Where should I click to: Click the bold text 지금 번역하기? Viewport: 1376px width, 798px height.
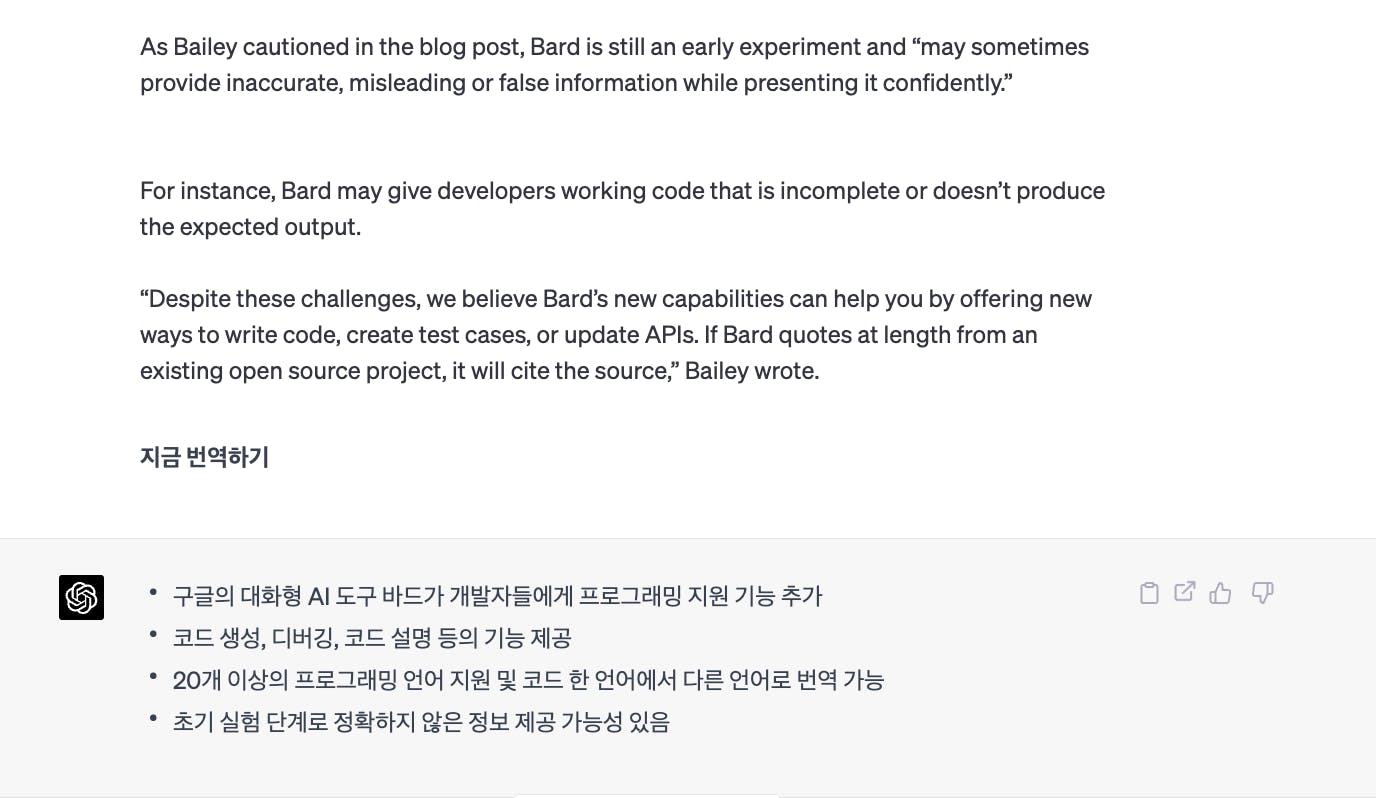204,458
